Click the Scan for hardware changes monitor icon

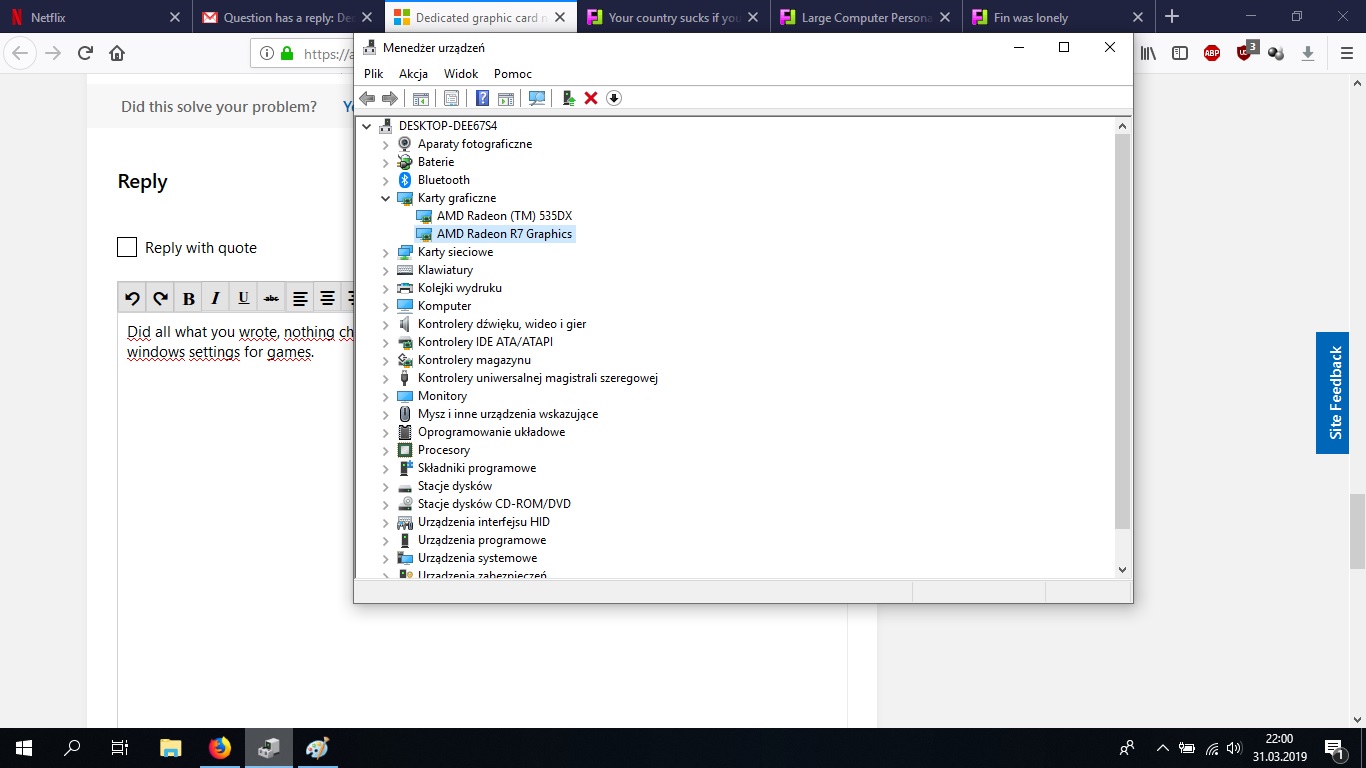tap(537, 98)
